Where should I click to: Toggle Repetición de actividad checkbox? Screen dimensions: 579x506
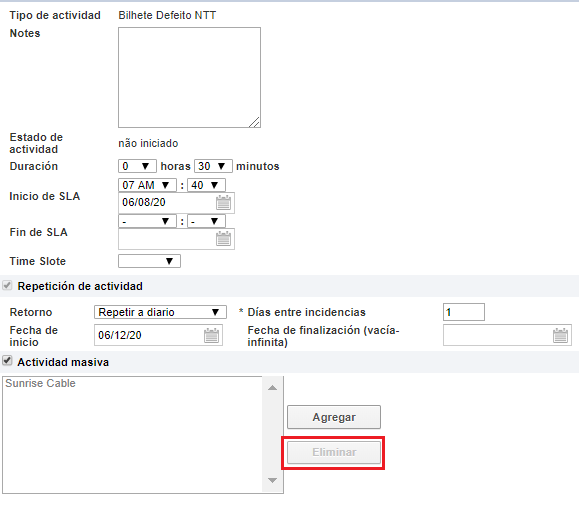pos(7,286)
